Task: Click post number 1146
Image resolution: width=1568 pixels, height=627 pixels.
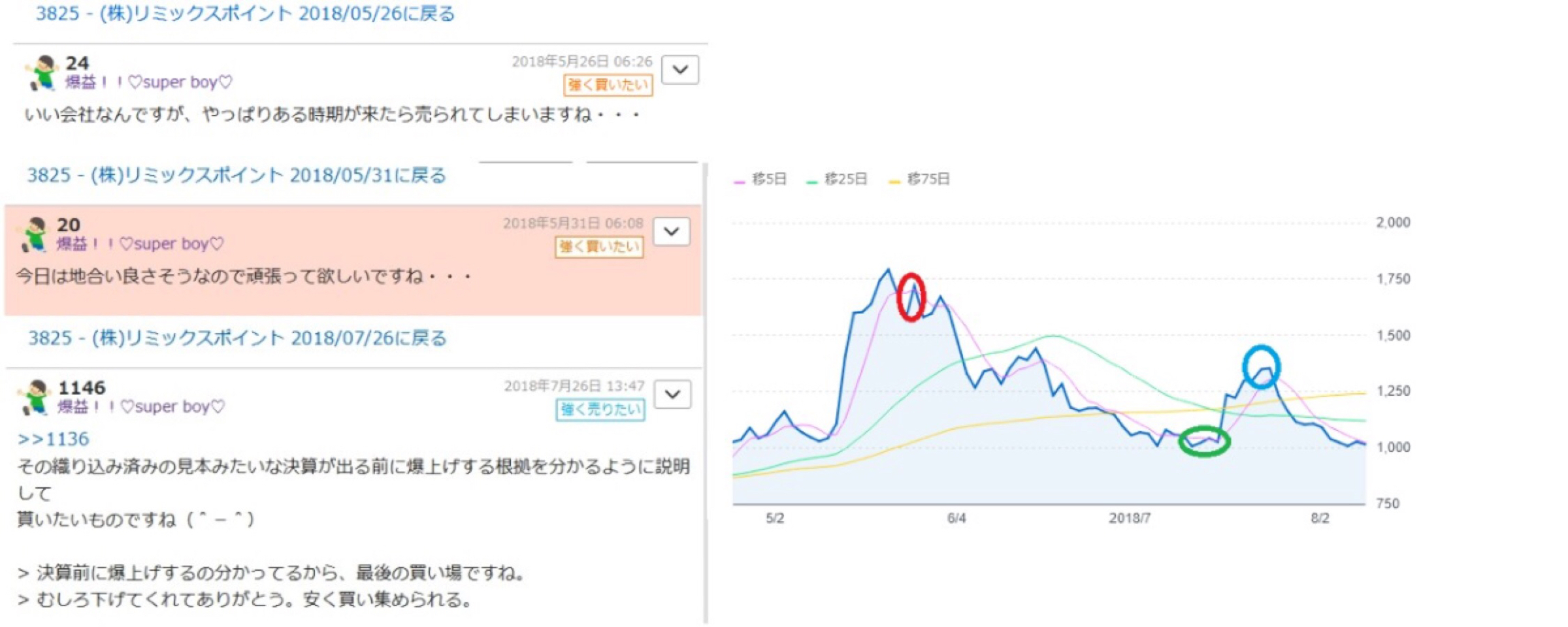Action: (82, 388)
